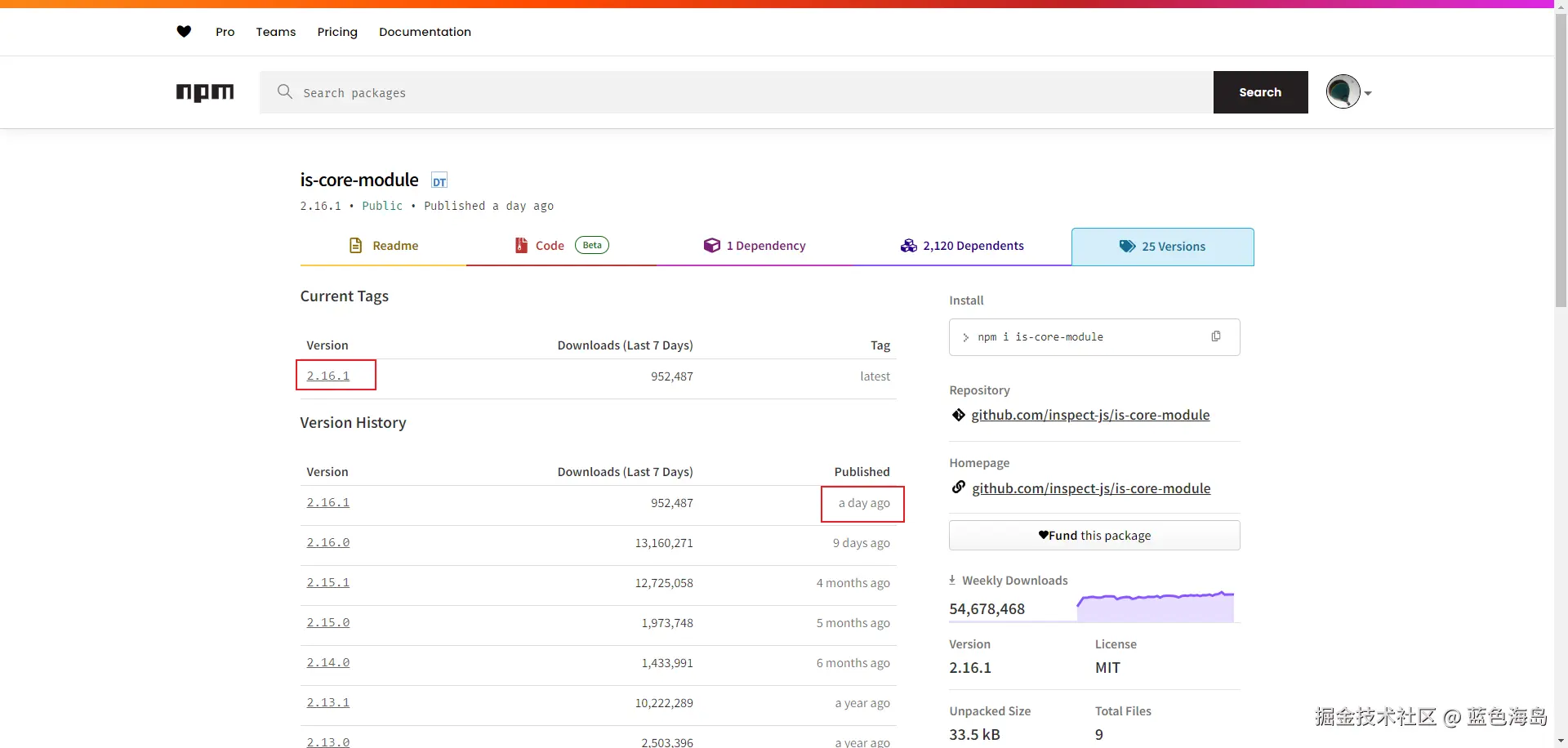
Task: Click the '4 months ago' published cell
Action: [x=853, y=583]
